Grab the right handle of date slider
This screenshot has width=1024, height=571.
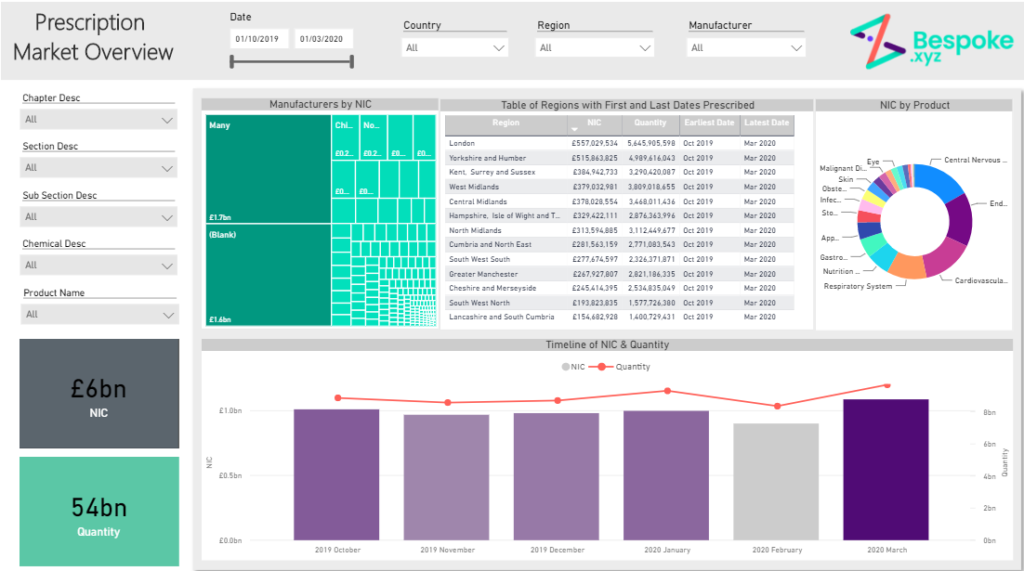[352, 62]
